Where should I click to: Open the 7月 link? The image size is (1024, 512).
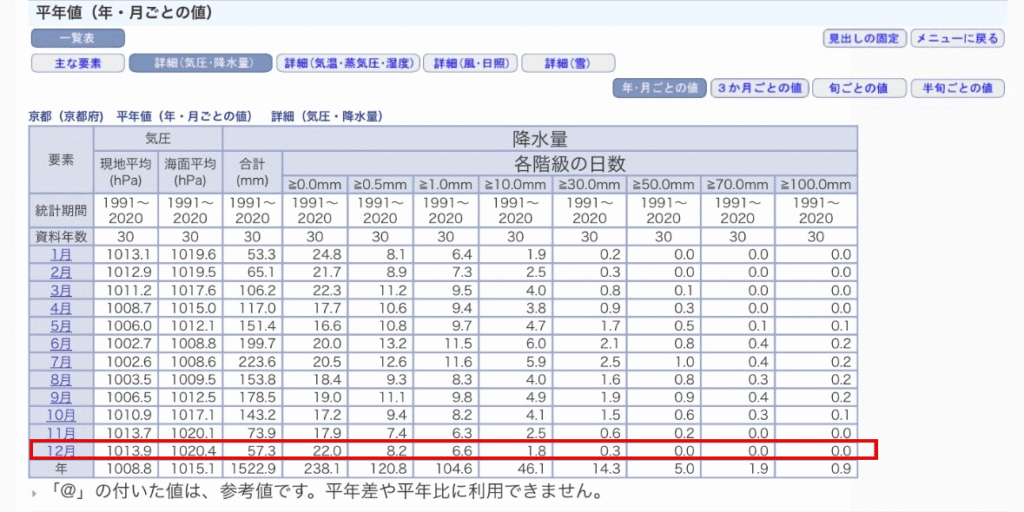point(61,361)
